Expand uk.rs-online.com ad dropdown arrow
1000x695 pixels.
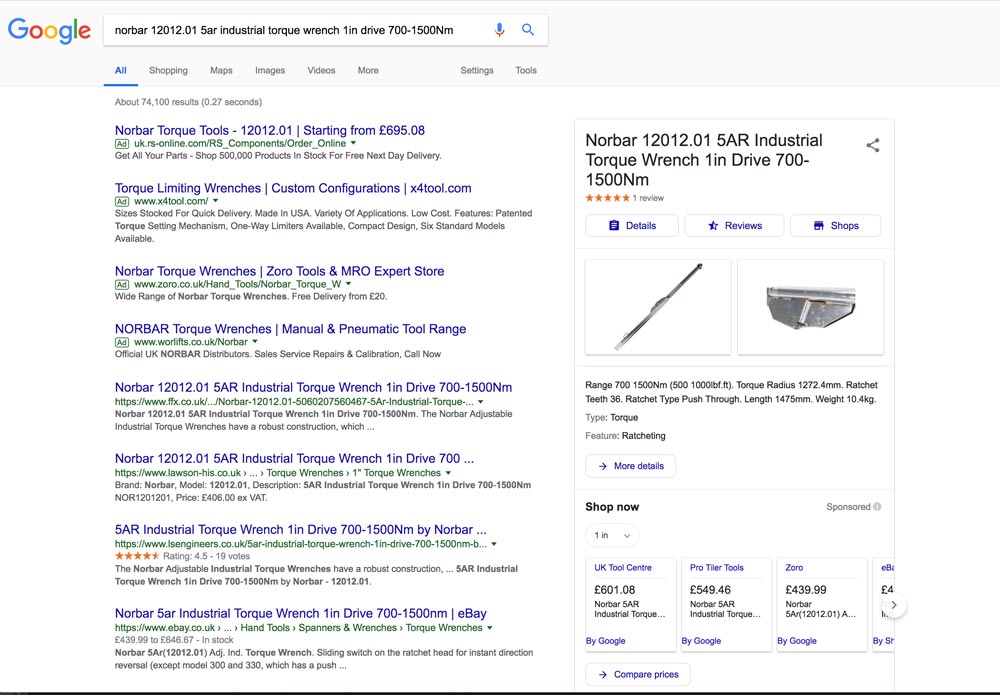coord(353,143)
